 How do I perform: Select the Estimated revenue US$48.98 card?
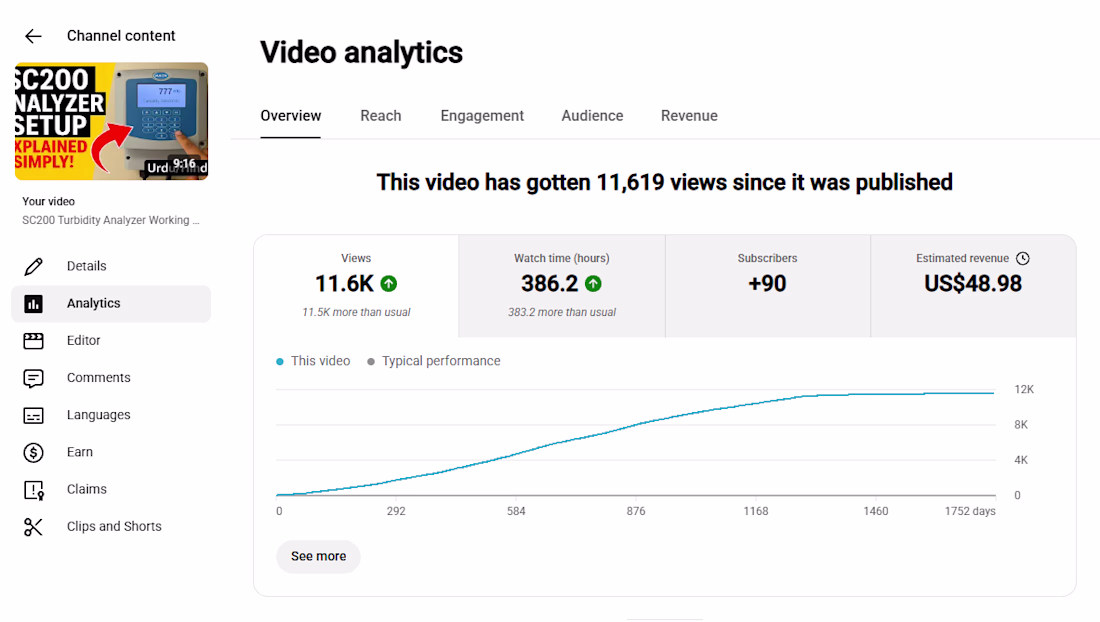click(x=973, y=286)
